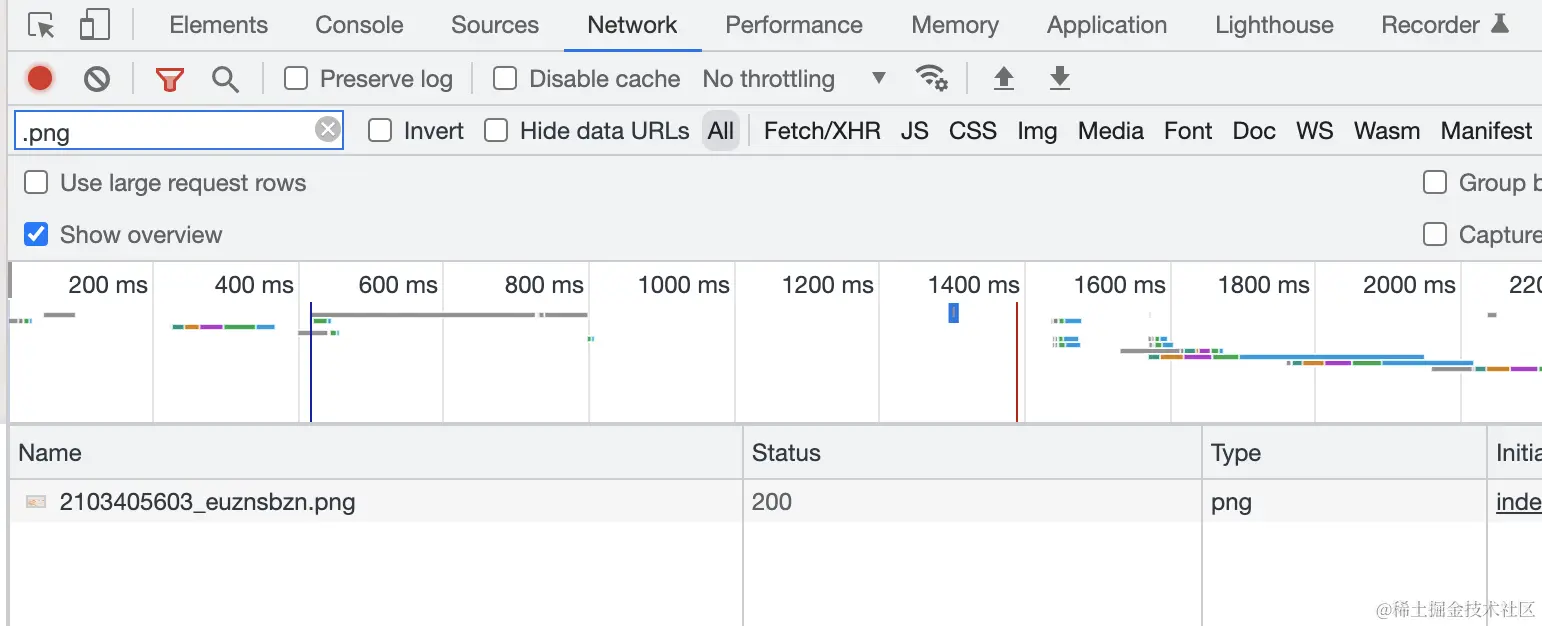The image size is (1542, 626).
Task: Stop recording network log
Action: coord(40,78)
